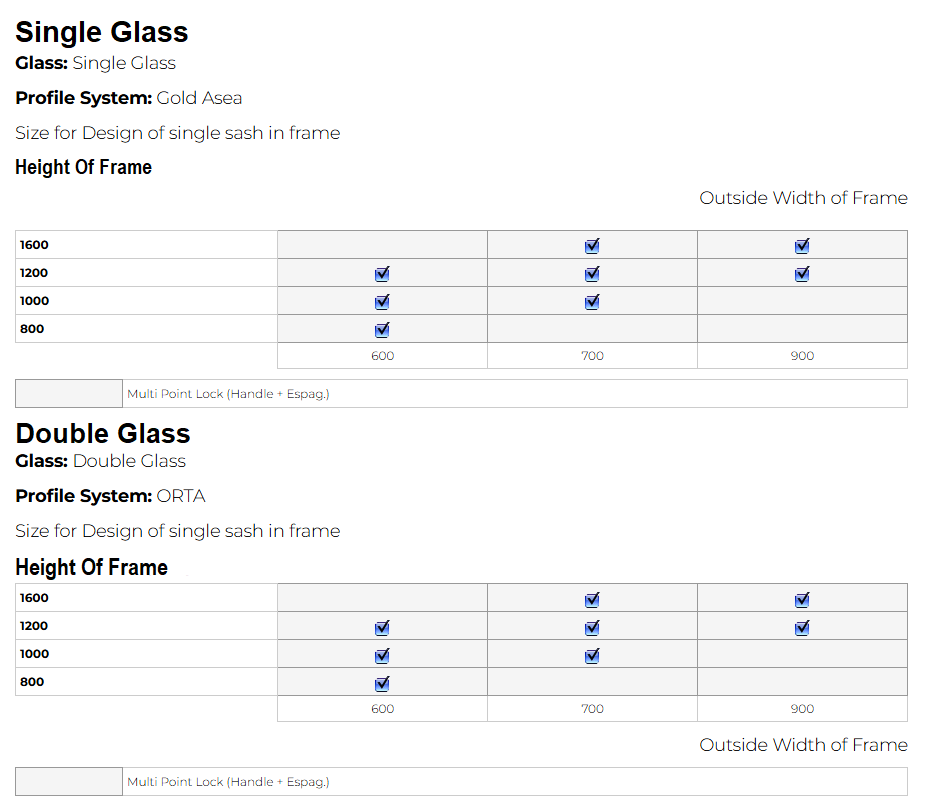Toggle Single Glass 1200 height, 900 width checkbox
This screenshot has width=937, height=810.
pos(802,274)
